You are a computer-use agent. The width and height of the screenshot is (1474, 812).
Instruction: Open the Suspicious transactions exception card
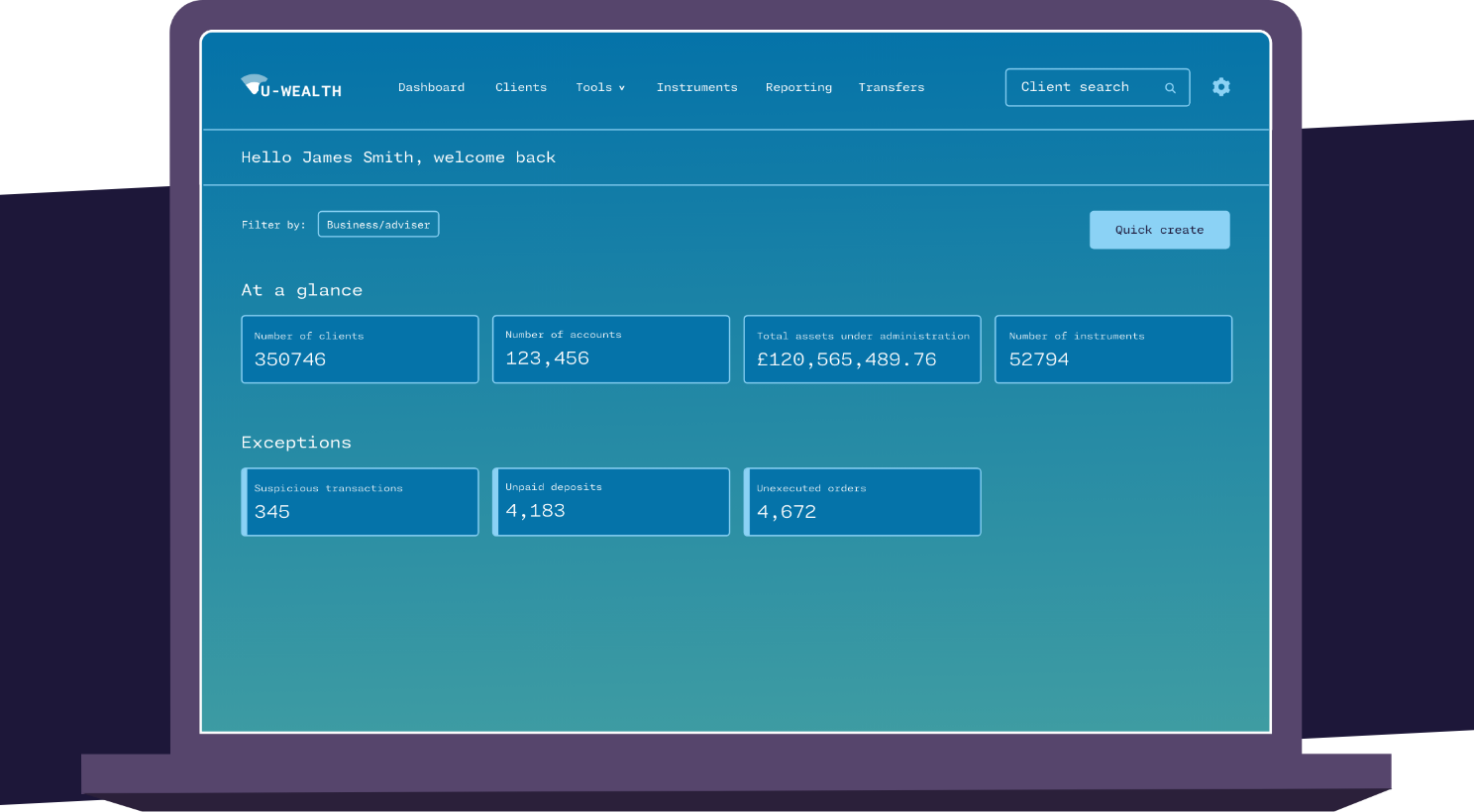360,502
